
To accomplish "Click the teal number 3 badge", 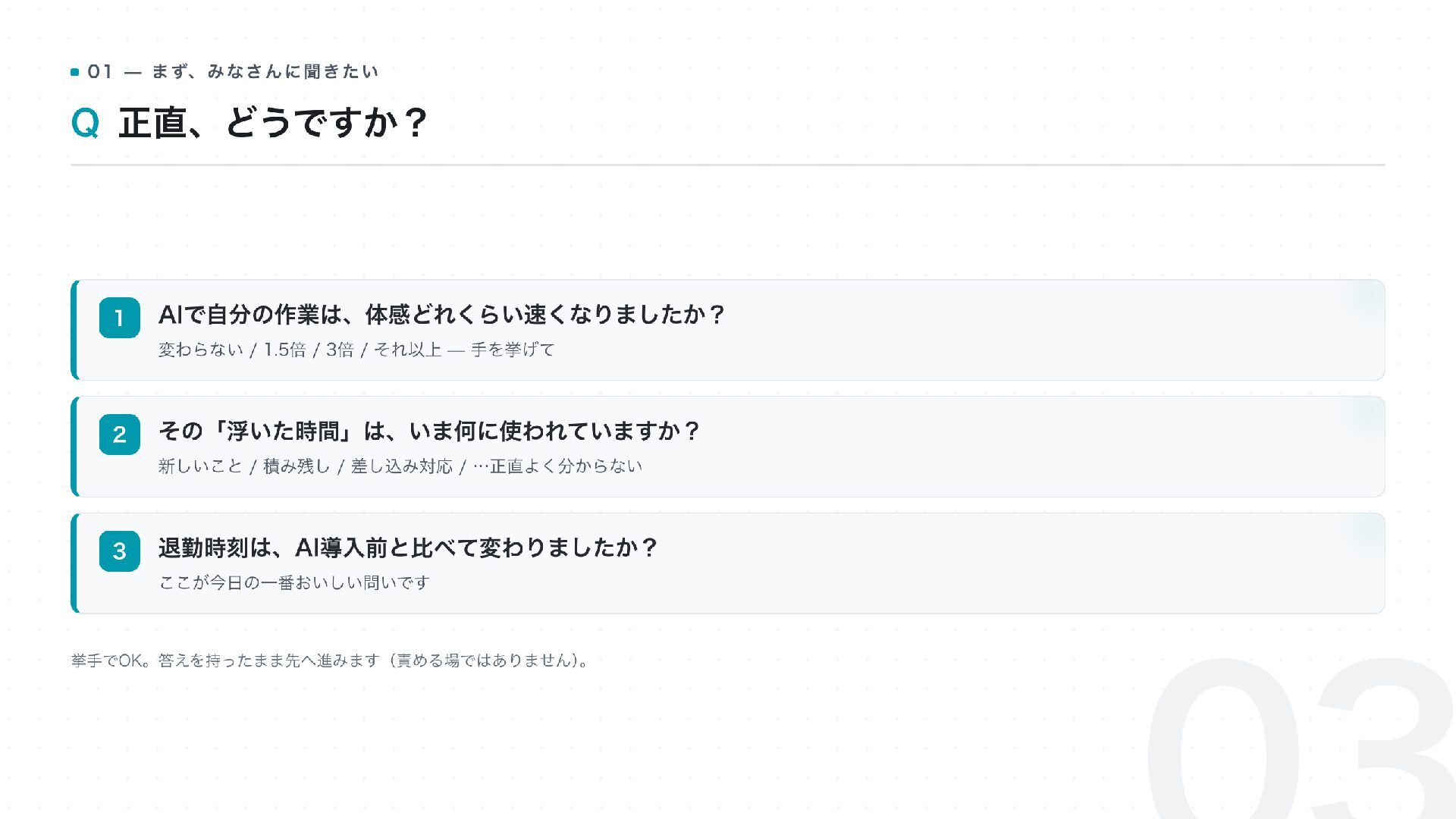I will pyautogui.click(x=119, y=551).
